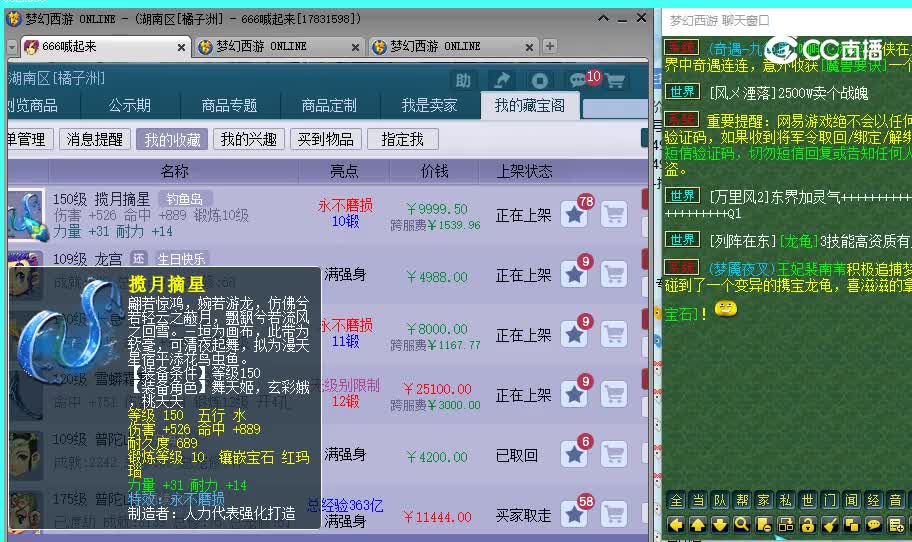Add the ¥9999.50 item to cart
Screen dimensions: 912x542
(614, 215)
